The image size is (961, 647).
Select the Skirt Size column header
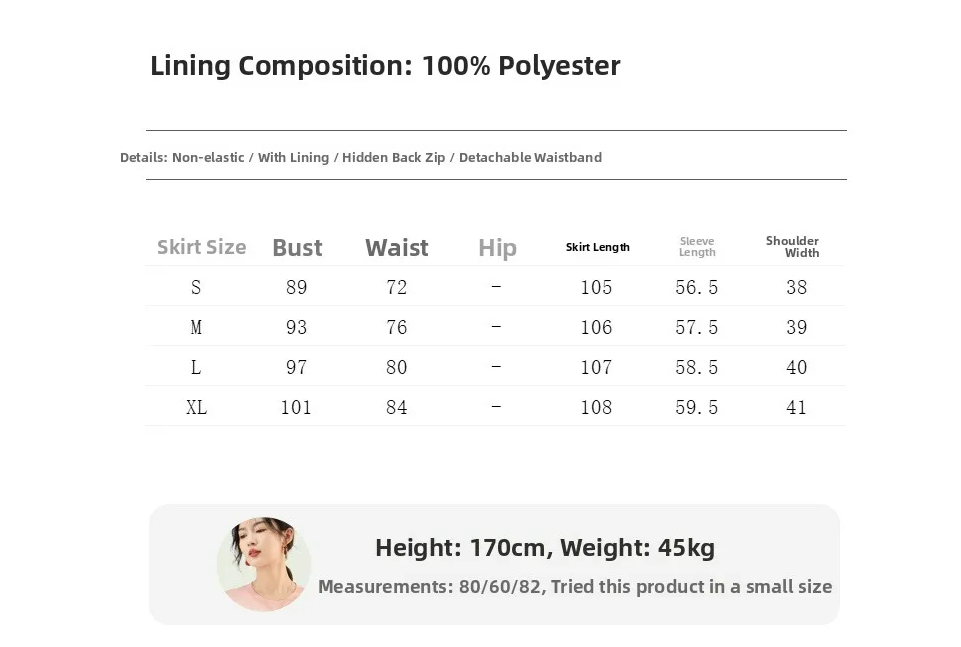coord(201,247)
